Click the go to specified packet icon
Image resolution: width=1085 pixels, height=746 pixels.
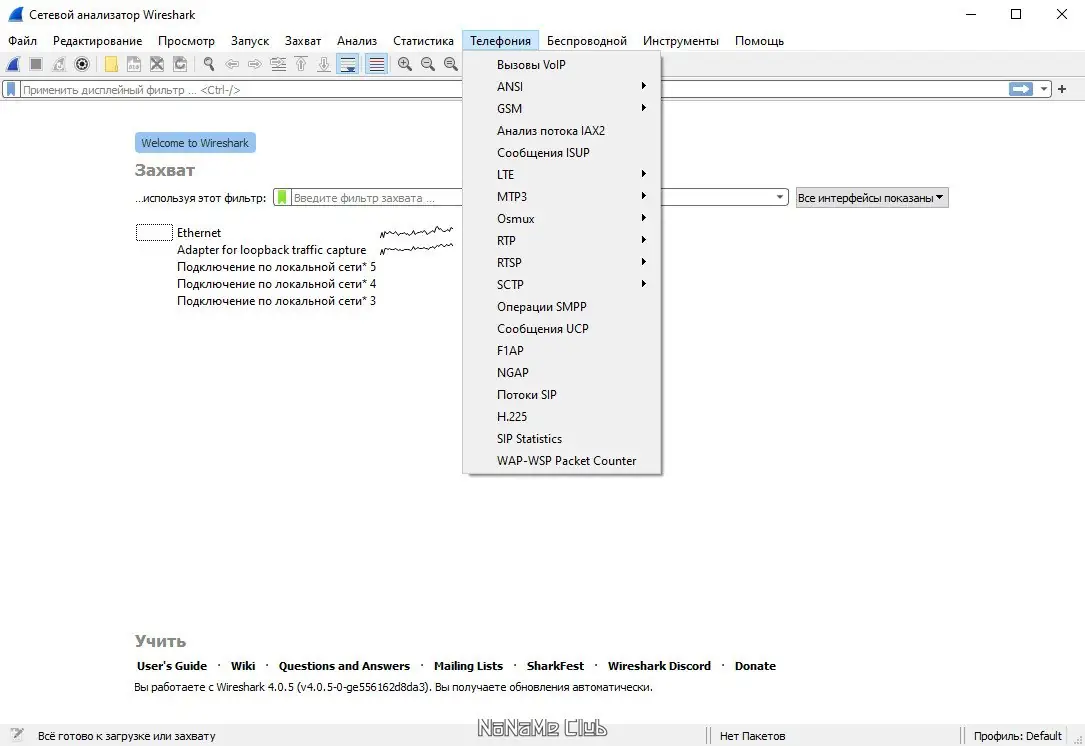[278, 64]
